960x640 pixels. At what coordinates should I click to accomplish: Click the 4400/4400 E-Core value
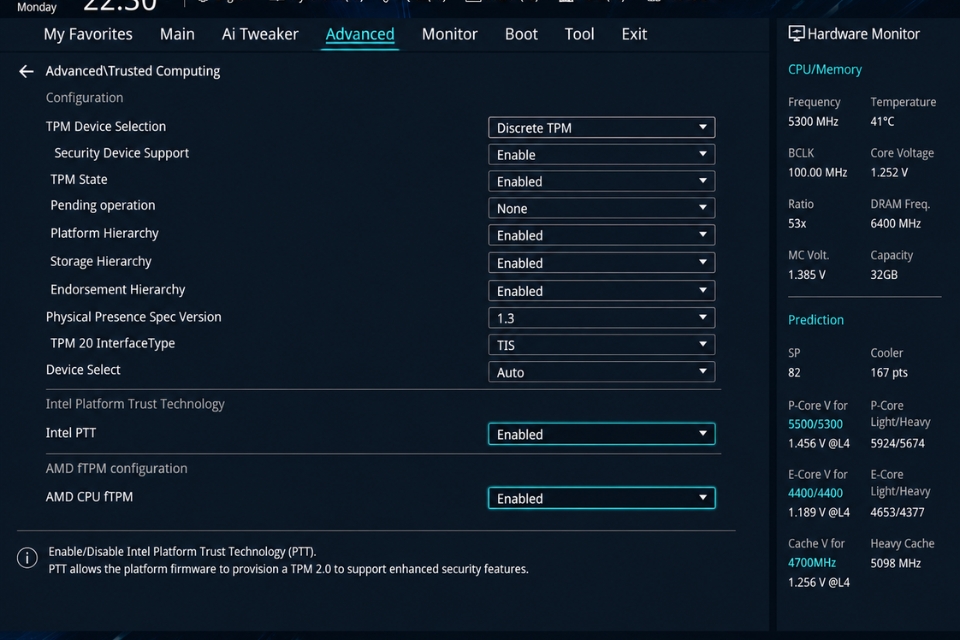click(815, 493)
